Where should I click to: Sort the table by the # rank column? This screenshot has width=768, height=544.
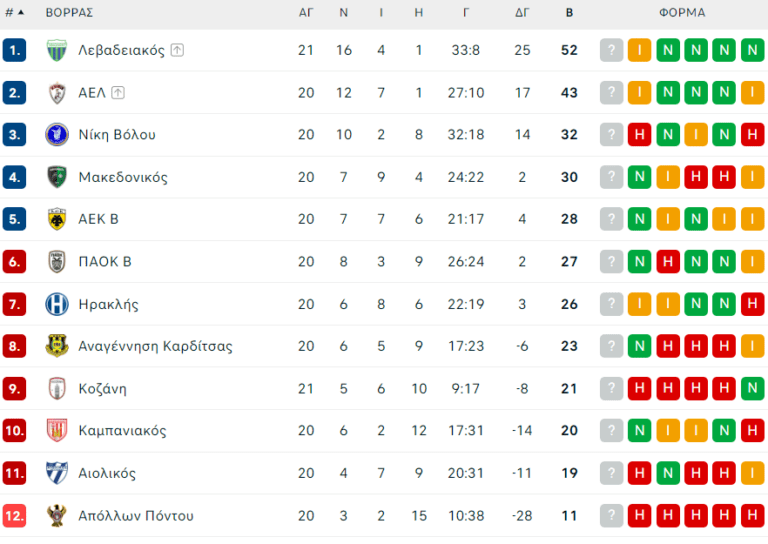pos(14,13)
